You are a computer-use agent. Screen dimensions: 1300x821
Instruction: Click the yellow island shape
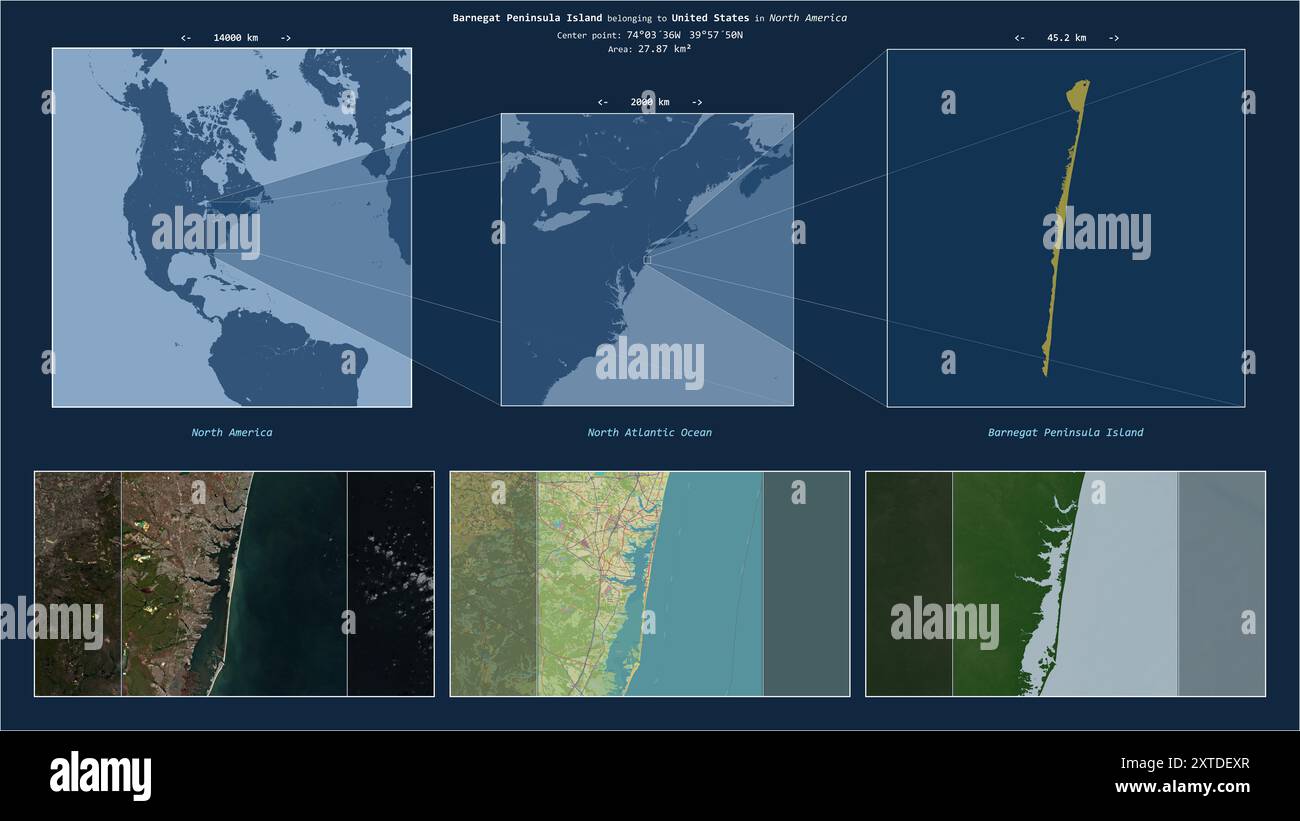click(1064, 228)
